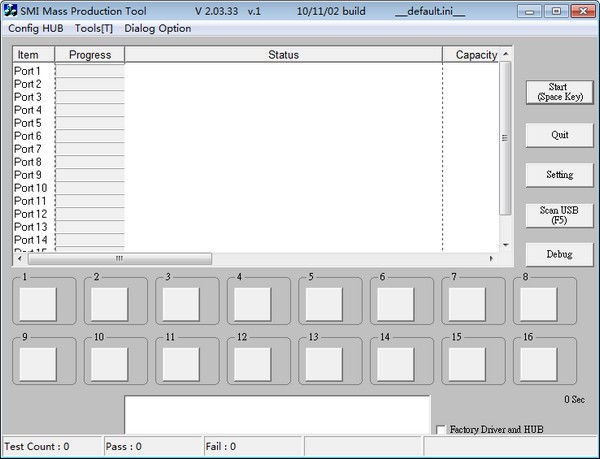Click the Capacity column header
The width and height of the screenshot is (600, 459).
tap(471, 55)
